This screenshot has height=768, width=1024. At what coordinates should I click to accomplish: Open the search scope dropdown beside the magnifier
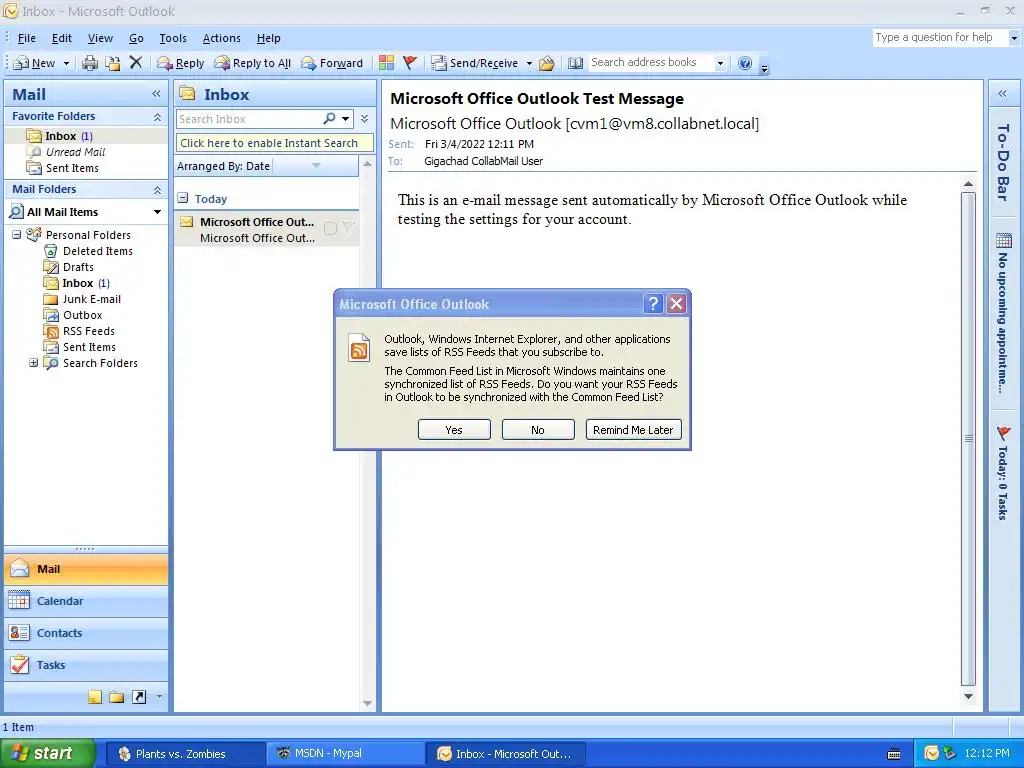pyautogui.click(x=345, y=119)
